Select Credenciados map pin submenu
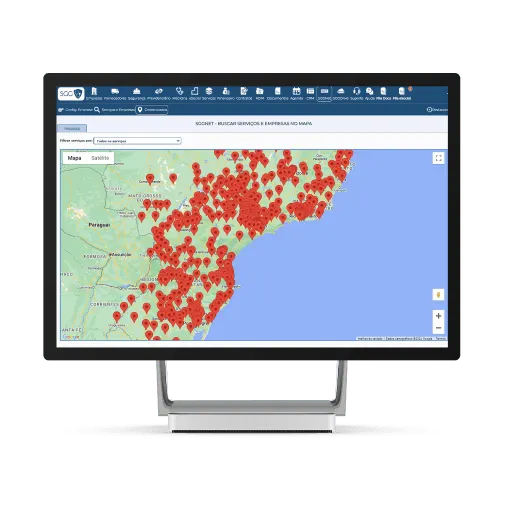This screenshot has width=506, height=506. click(152, 110)
